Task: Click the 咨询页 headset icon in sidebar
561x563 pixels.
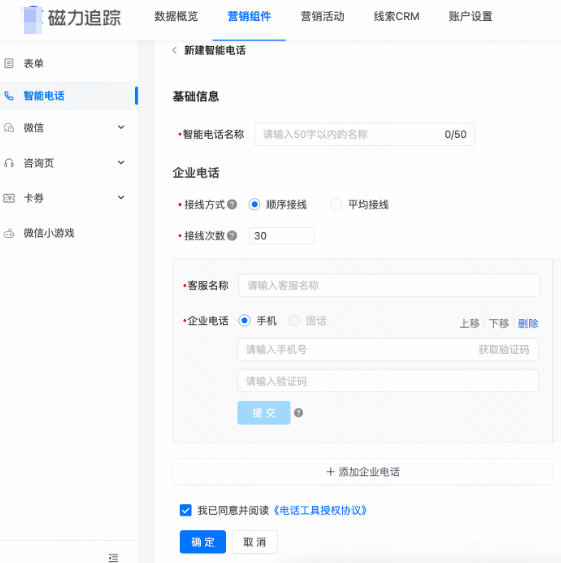Action: (9, 163)
